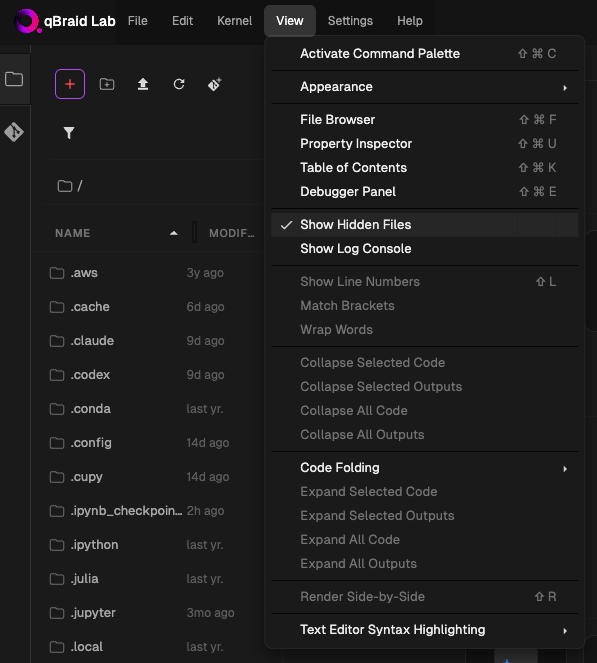Click the .local folder icon
Viewport: 597px width, 663px height.
click(57, 647)
